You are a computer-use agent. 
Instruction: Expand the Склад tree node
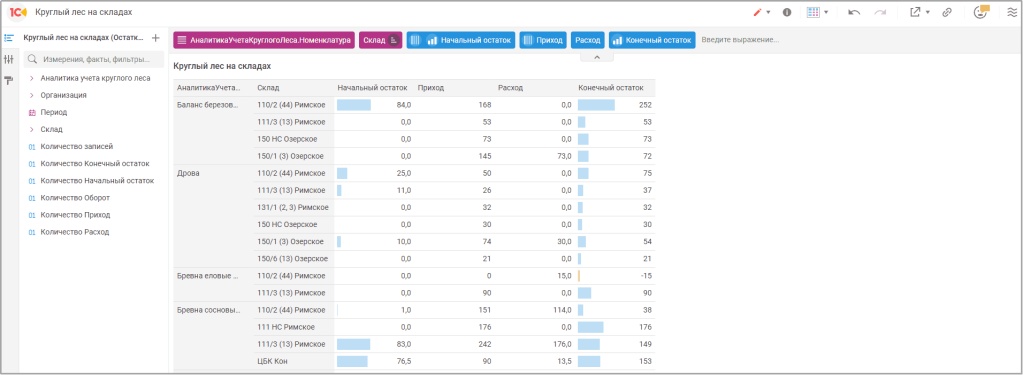click(32, 129)
